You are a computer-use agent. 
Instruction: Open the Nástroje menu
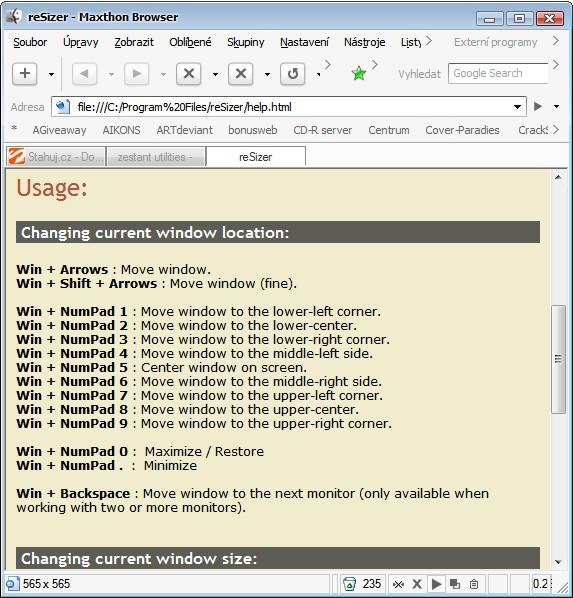tap(365, 42)
